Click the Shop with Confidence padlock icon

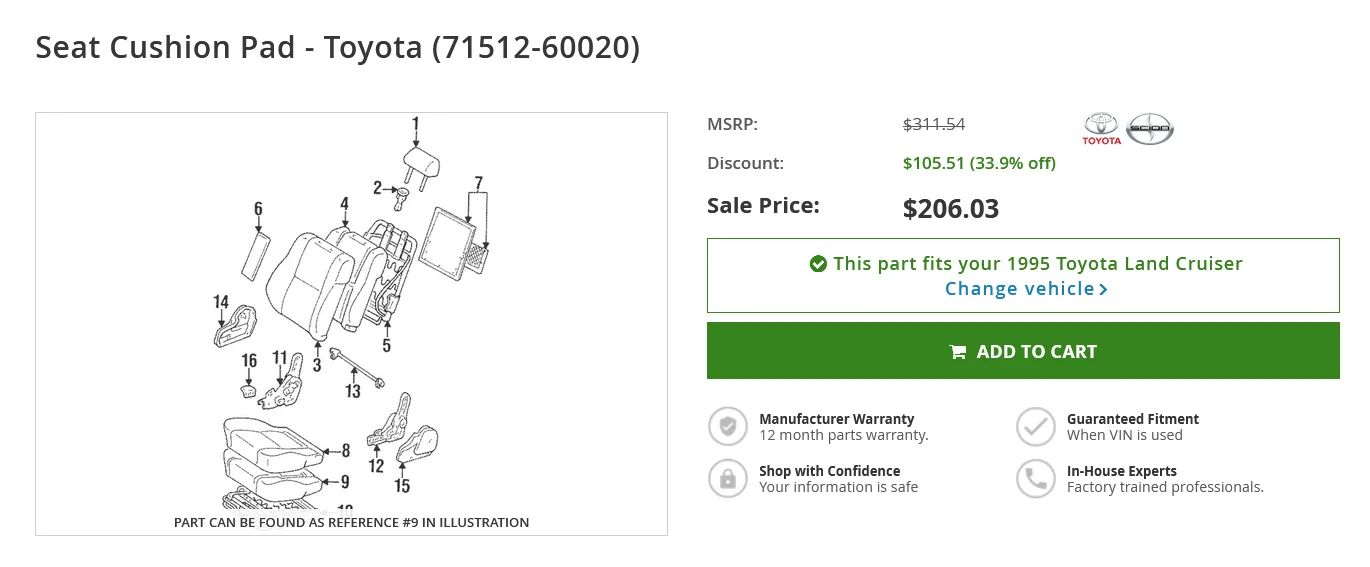pyautogui.click(x=728, y=479)
